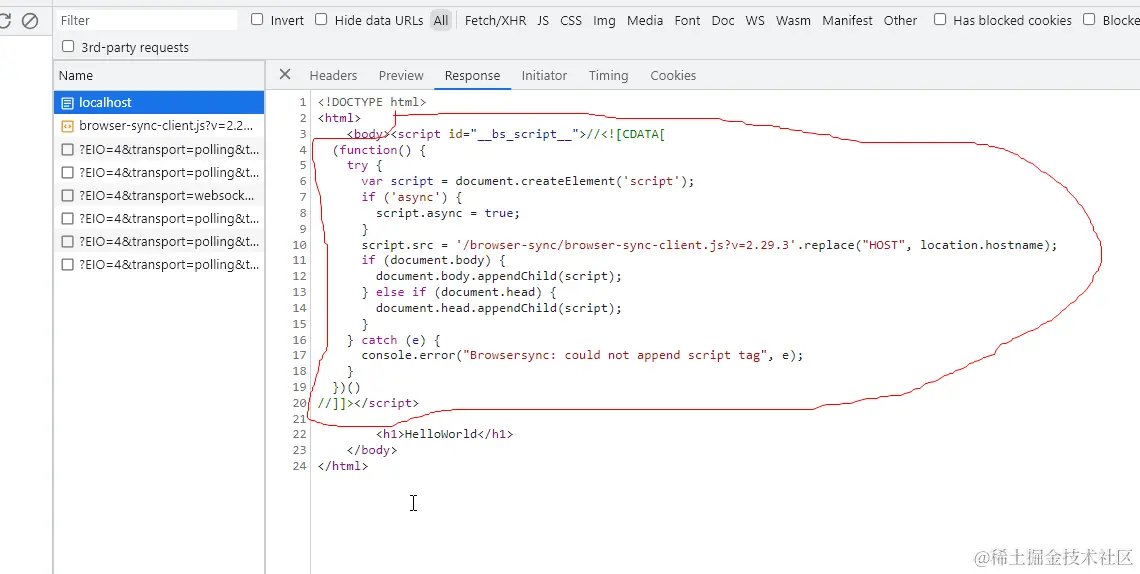Select the localhost request row
This screenshot has height=574, width=1140.
[x=159, y=102]
